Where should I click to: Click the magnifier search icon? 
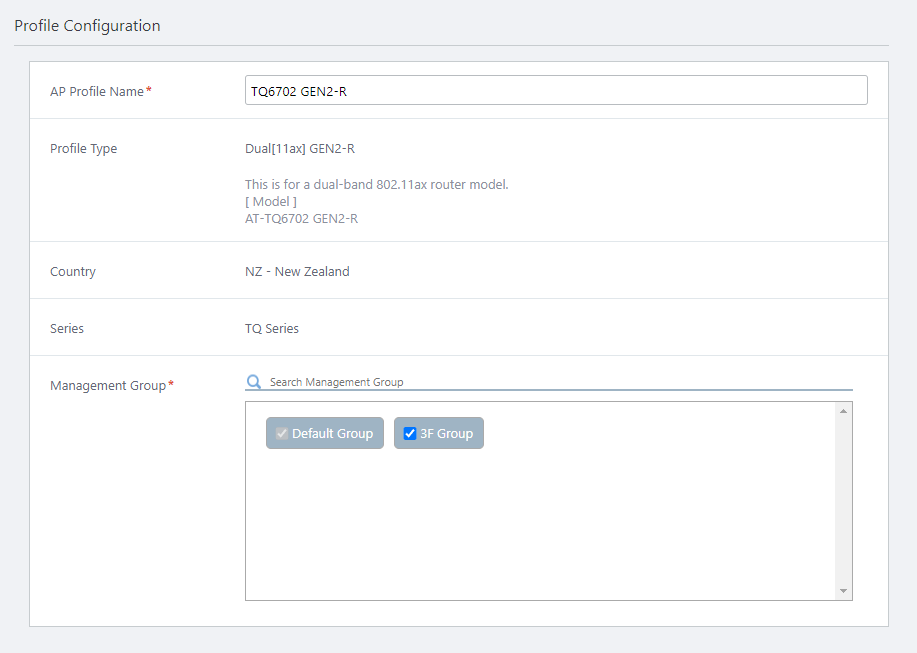(254, 382)
